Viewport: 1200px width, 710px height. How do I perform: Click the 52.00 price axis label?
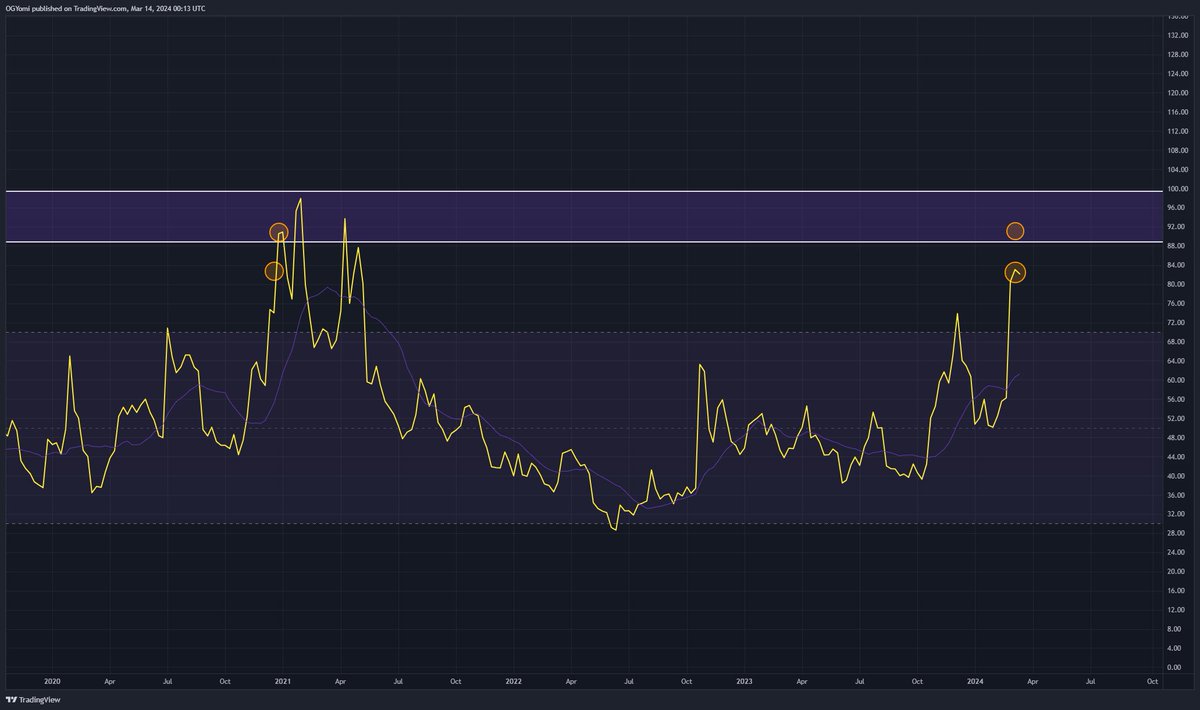[x=1178, y=418]
